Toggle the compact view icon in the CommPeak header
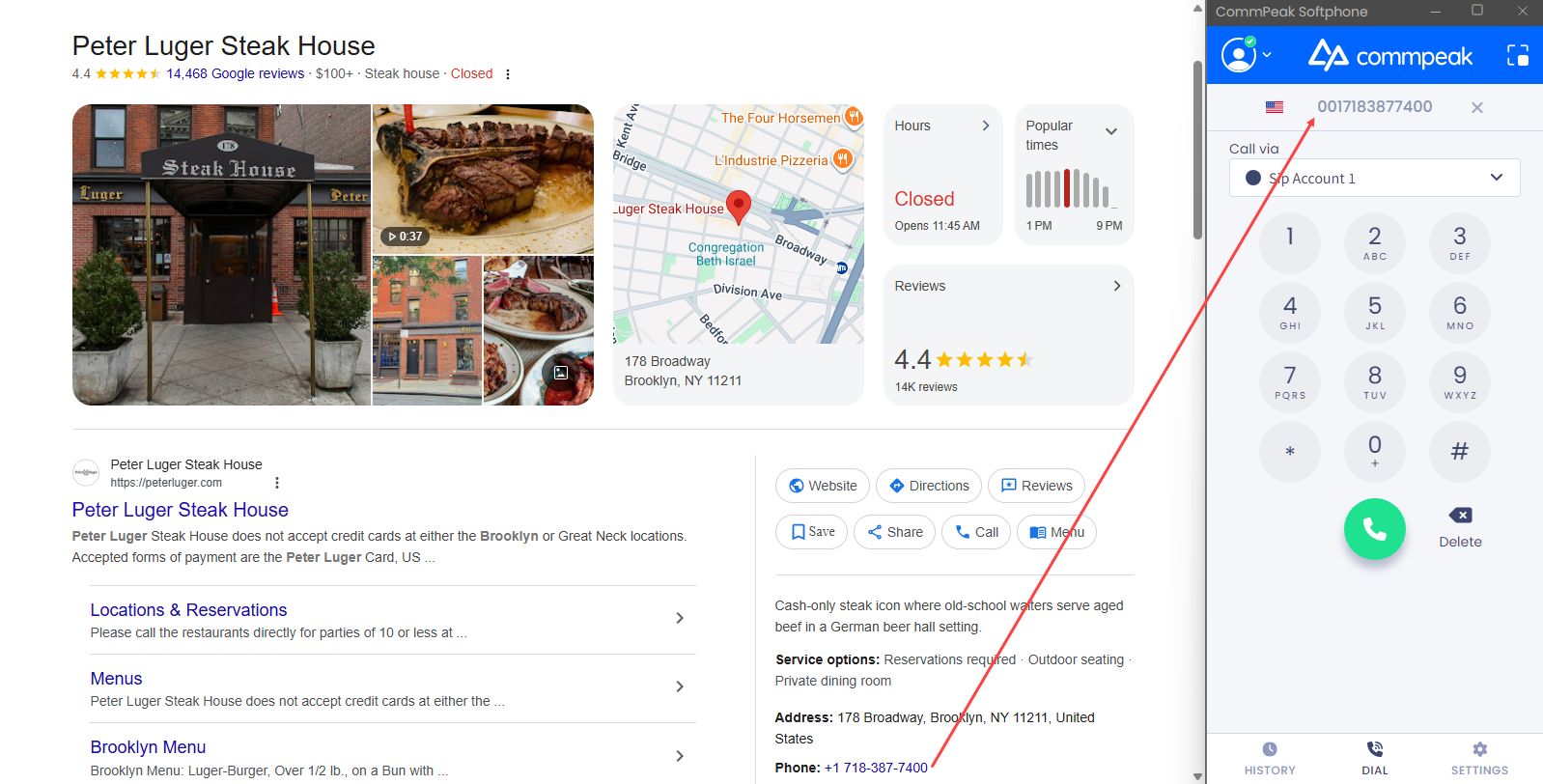The height and width of the screenshot is (784, 1543). coord(1518,55)
